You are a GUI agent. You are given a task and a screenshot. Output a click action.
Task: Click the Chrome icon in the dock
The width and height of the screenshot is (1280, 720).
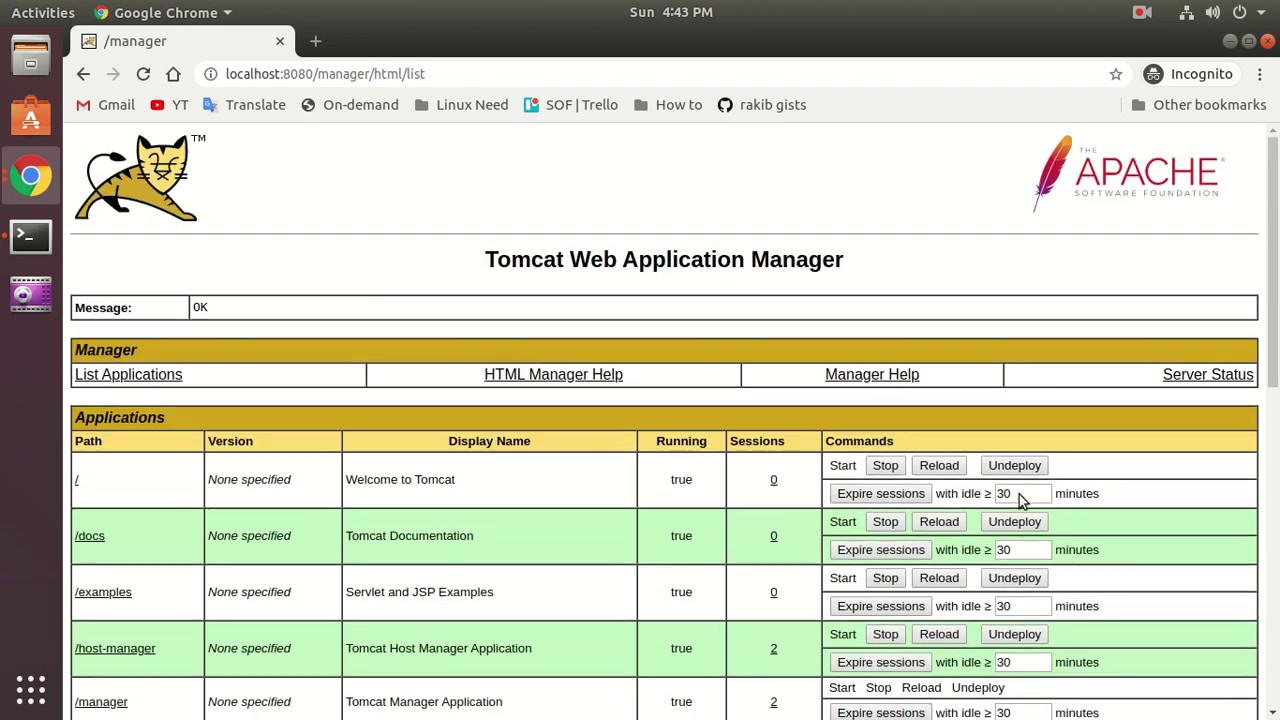pyautogui.click(x=31, y=177)
